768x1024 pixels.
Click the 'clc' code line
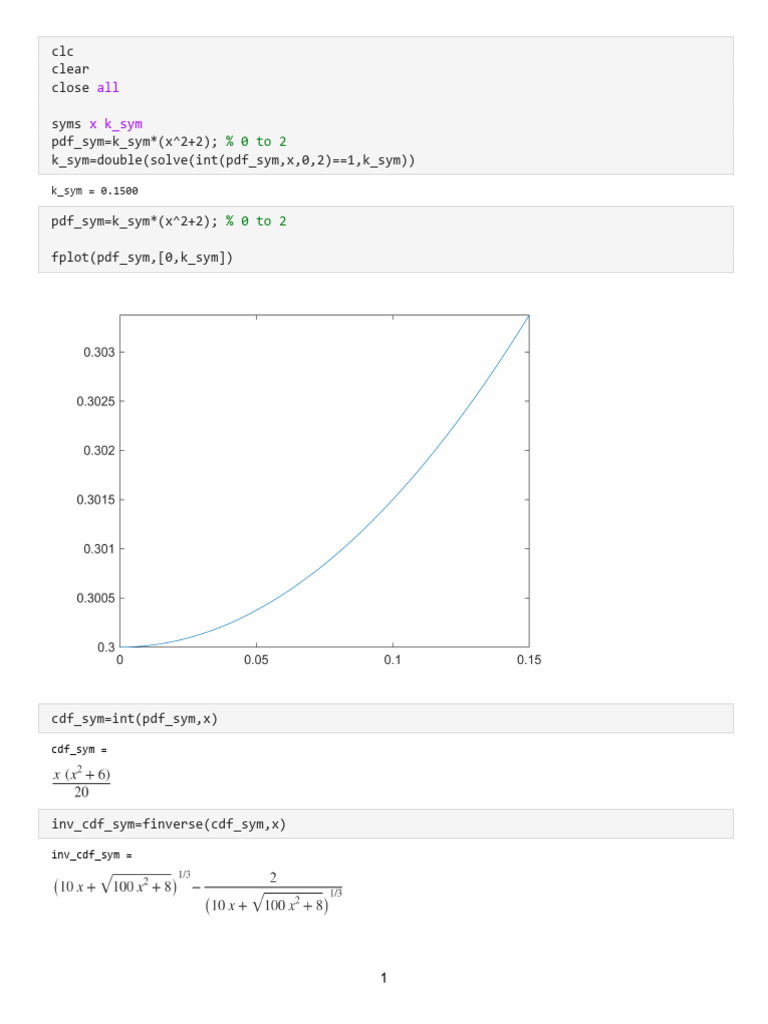pyautogui.click(x=63, y=51)
